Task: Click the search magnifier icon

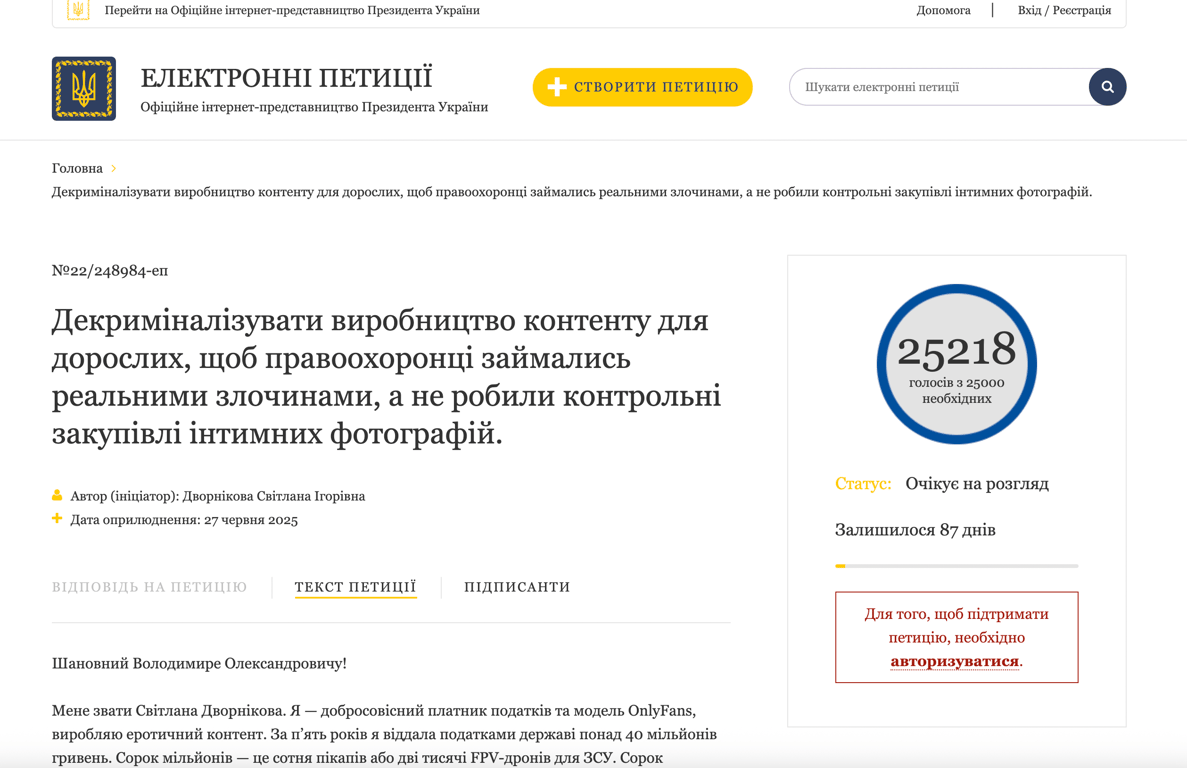Action: click(x=1107, y=87)
